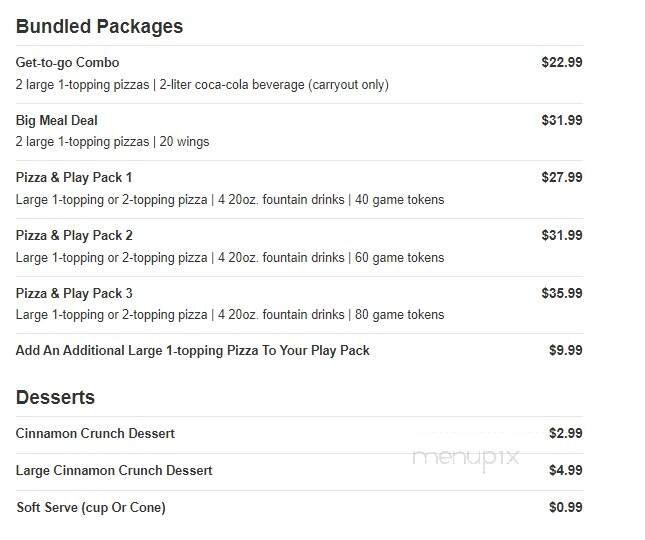This screenshot has height=540, width=645.
Task: Click the Desserts section heading
Action: tap(55, 397)
